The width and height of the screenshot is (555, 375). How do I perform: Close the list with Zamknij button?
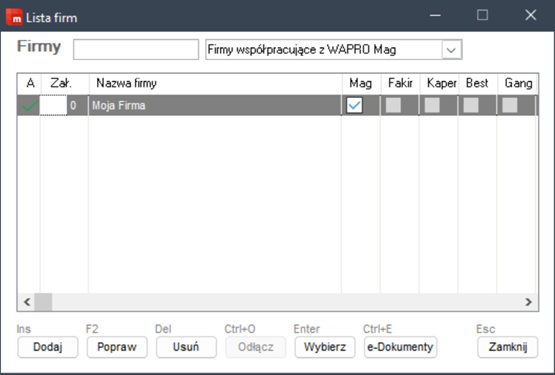tap(508, 347)
